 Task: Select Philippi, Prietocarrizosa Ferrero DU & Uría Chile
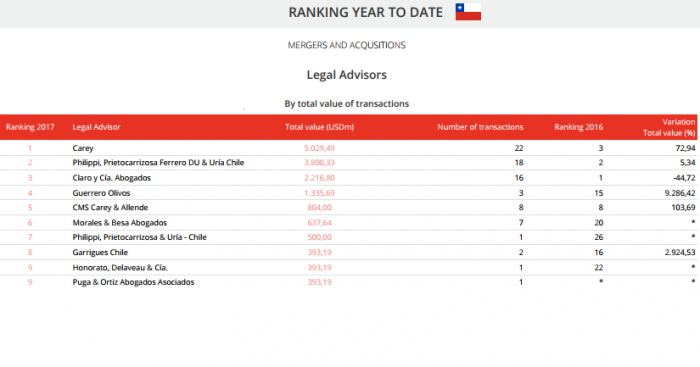click(158, 163)
